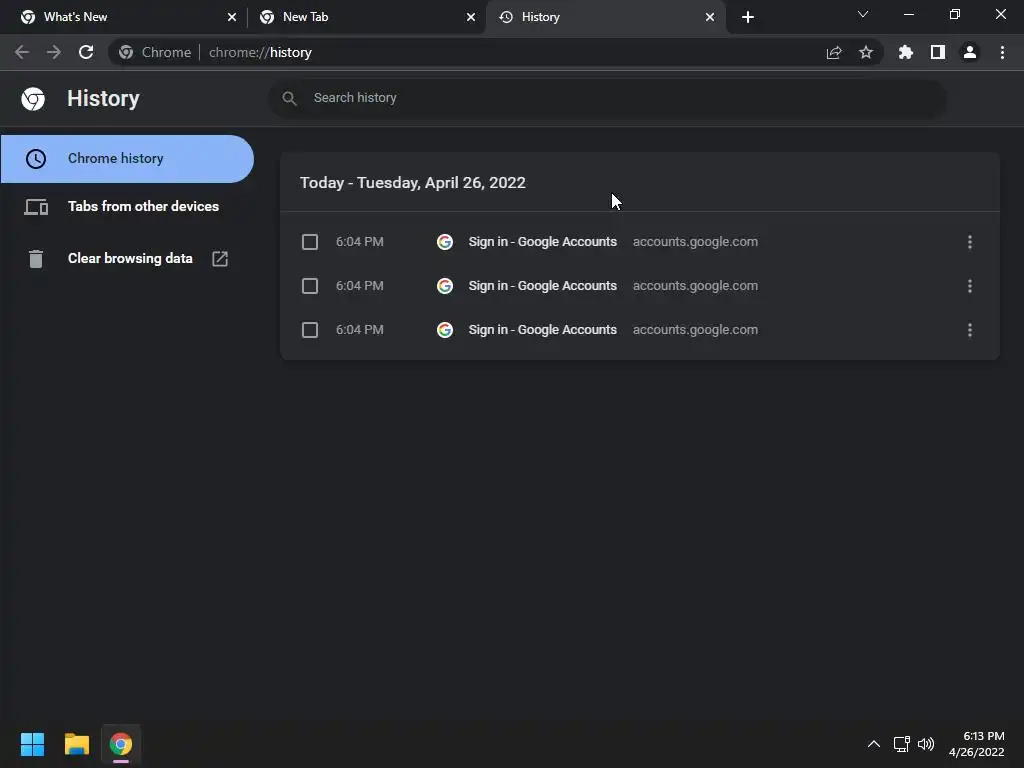Open a new tab with plus
This screenshot has width=1024, height=768.
click(748, 17)
